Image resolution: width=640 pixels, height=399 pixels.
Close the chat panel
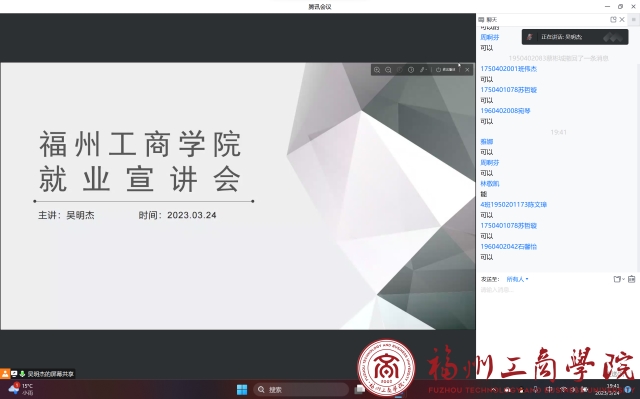pos(622,20)
